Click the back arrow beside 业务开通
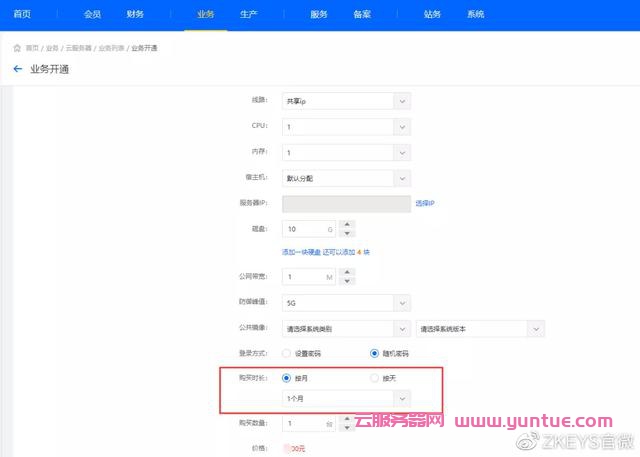The image size is (640, 457). point(17,69)
